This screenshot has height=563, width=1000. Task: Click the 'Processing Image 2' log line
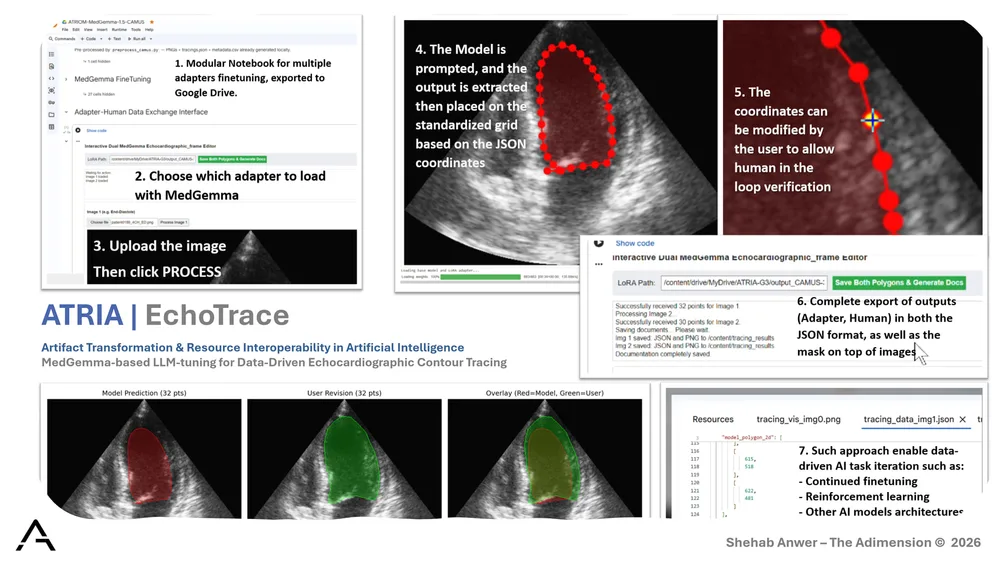point(643,314)
